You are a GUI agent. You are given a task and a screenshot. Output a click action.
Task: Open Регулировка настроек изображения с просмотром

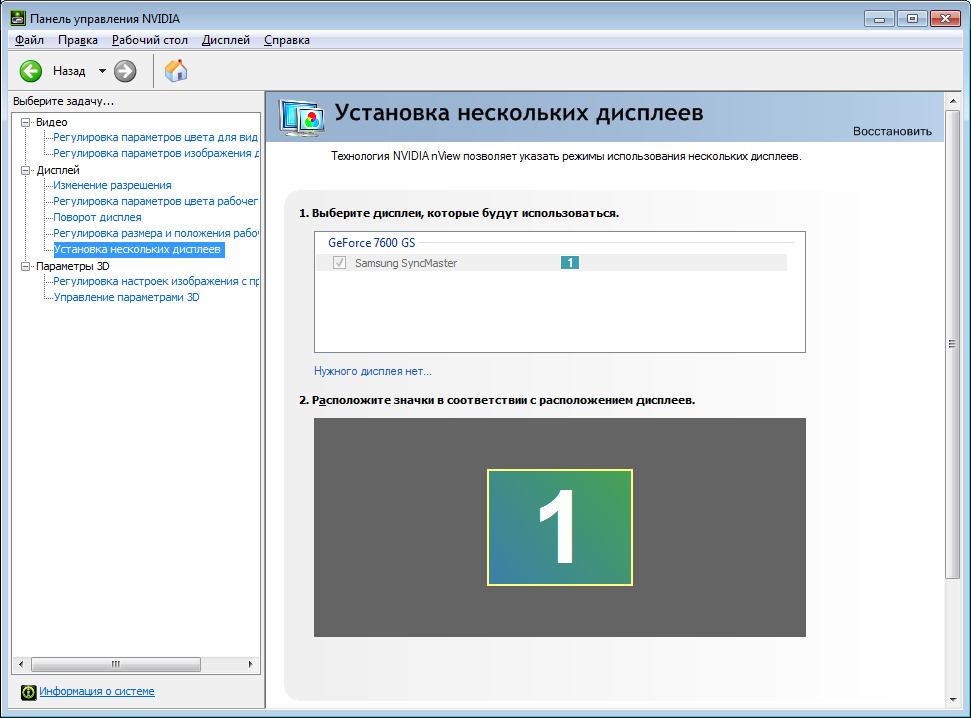tap(156, 281)
